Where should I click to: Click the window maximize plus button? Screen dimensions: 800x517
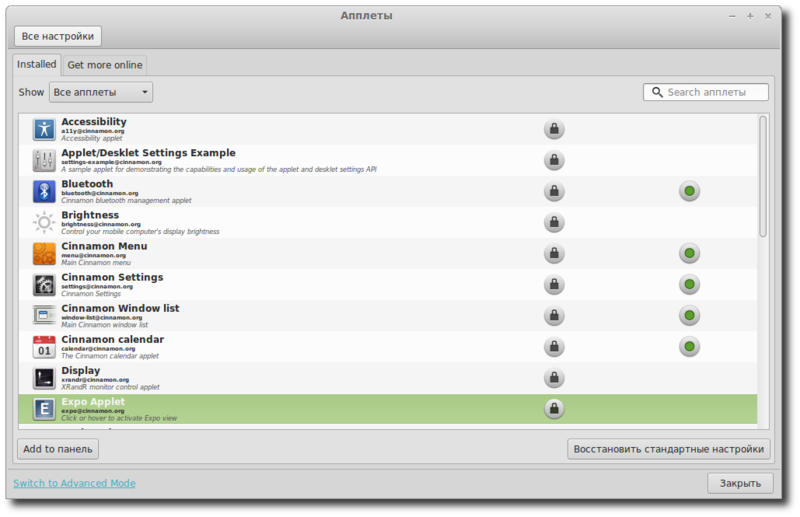[750, 16]
